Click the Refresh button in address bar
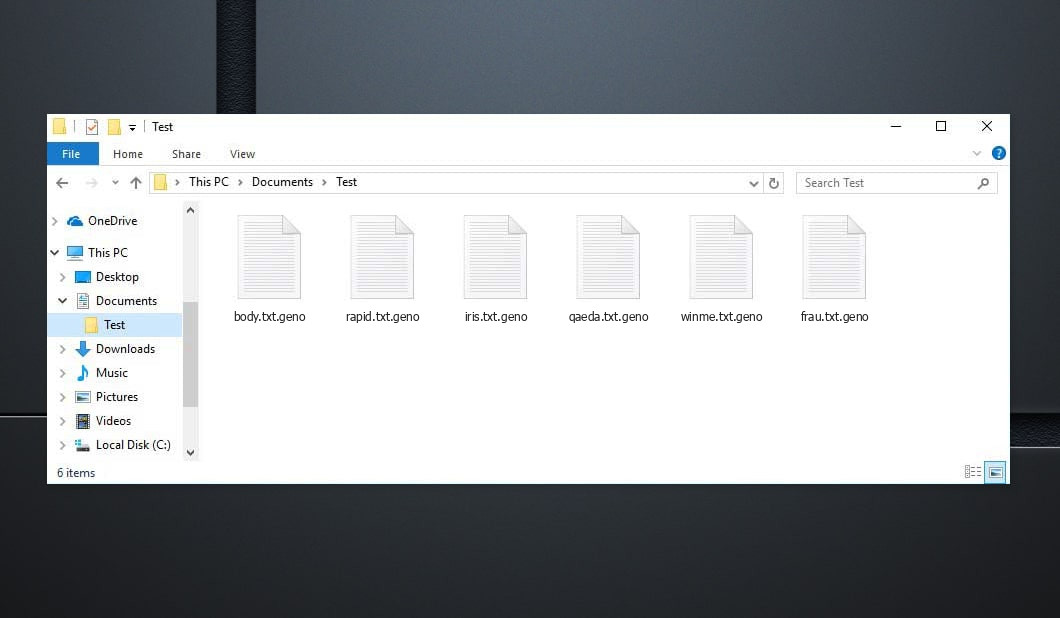 [774, 183]
